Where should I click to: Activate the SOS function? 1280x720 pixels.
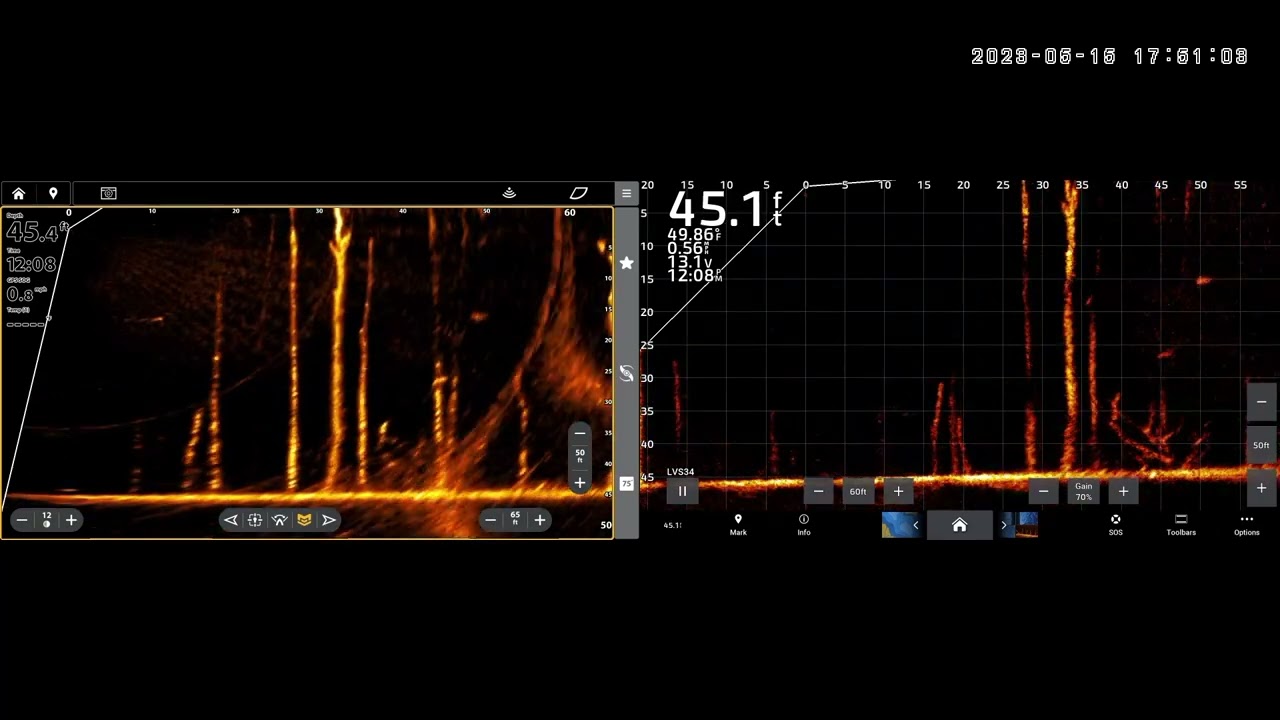point(1115,525)
